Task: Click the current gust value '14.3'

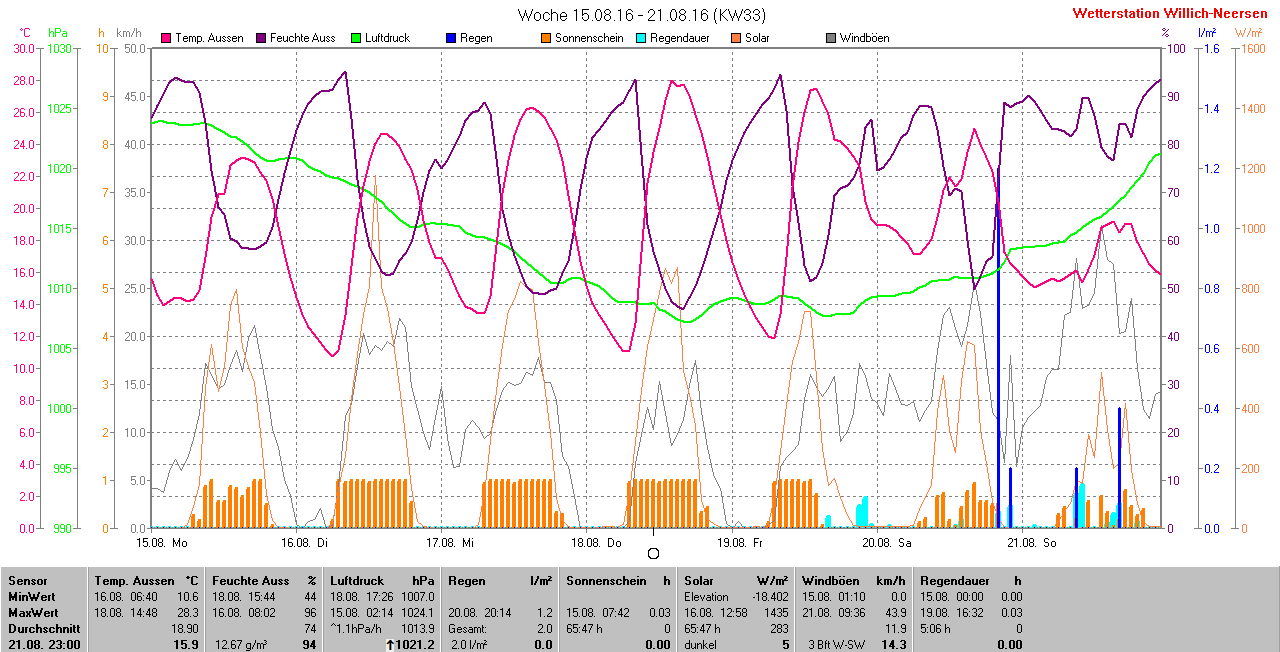Action: tap(893, 645)
